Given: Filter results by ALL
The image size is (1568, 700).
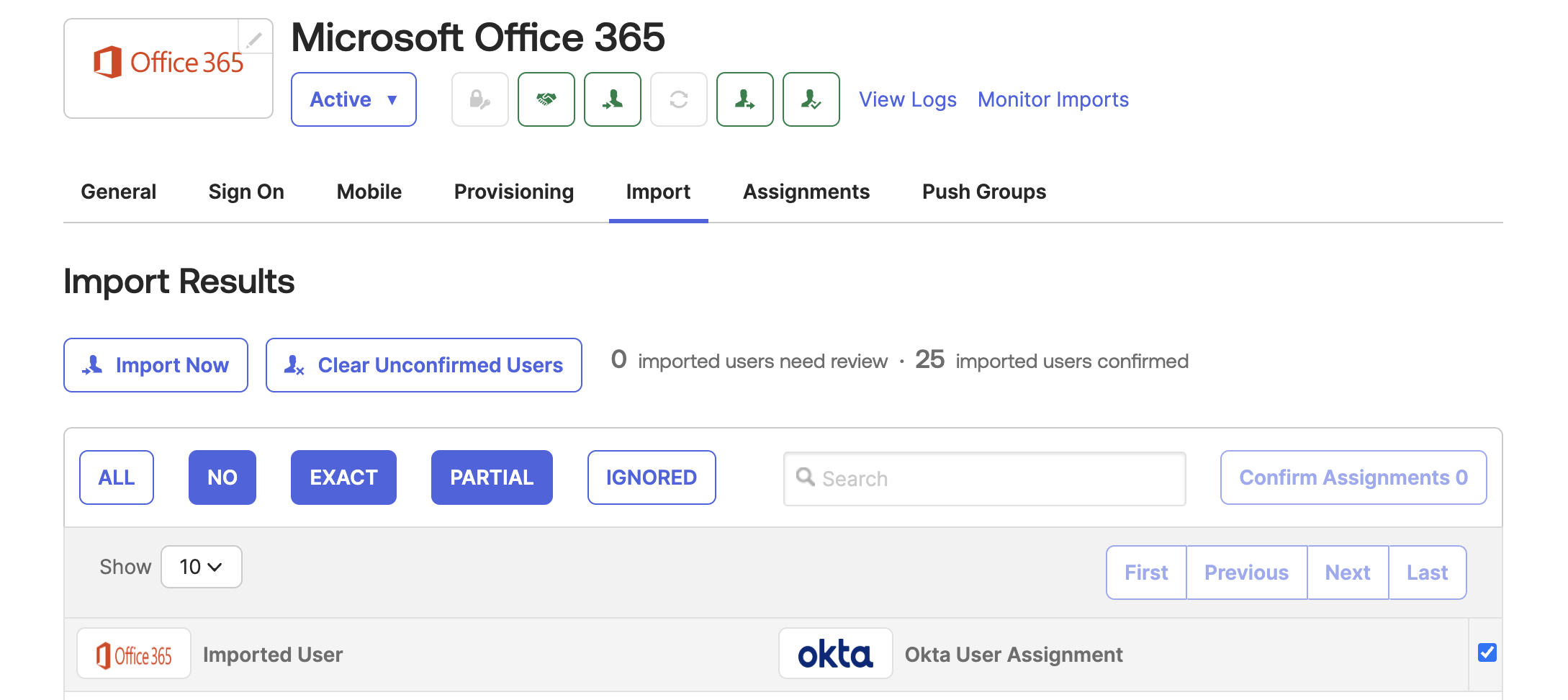Looking at the screenshot, I should (117, 477).
